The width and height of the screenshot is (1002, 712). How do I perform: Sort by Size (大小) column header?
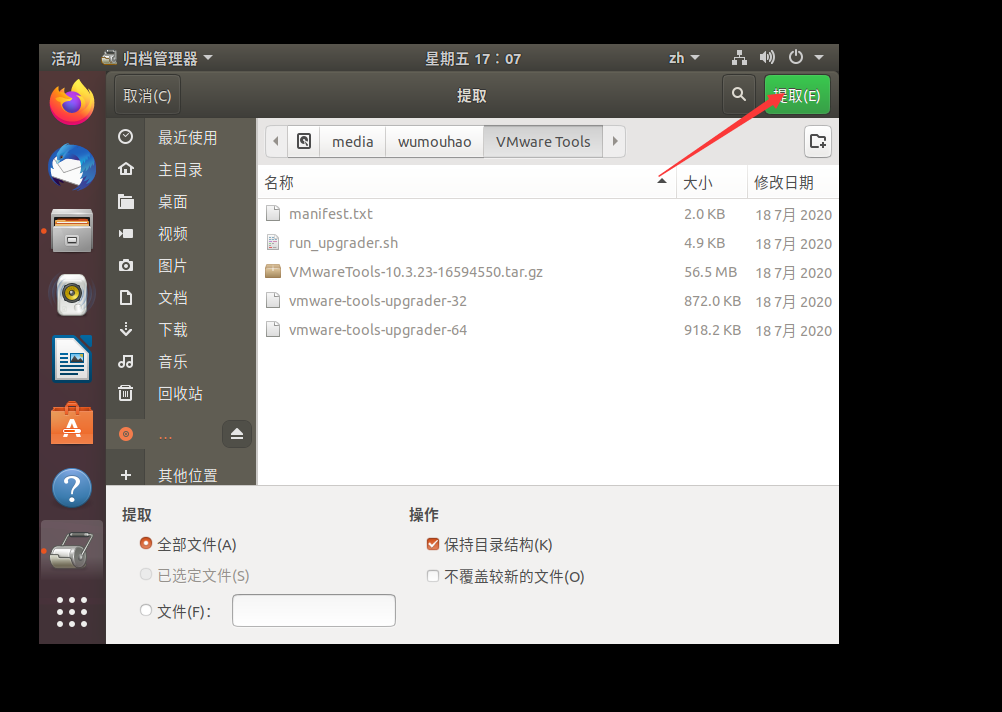tap(711, 182)
